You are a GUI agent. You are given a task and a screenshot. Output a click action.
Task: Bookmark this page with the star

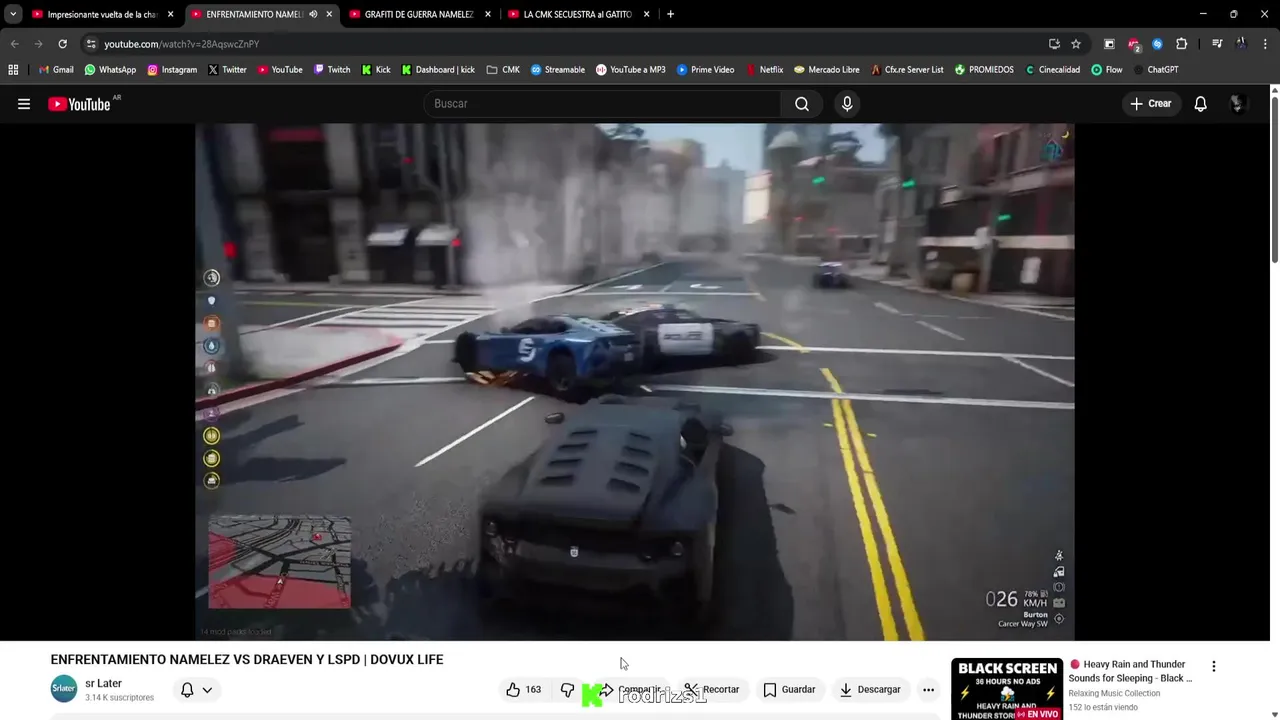[1076, 44]
